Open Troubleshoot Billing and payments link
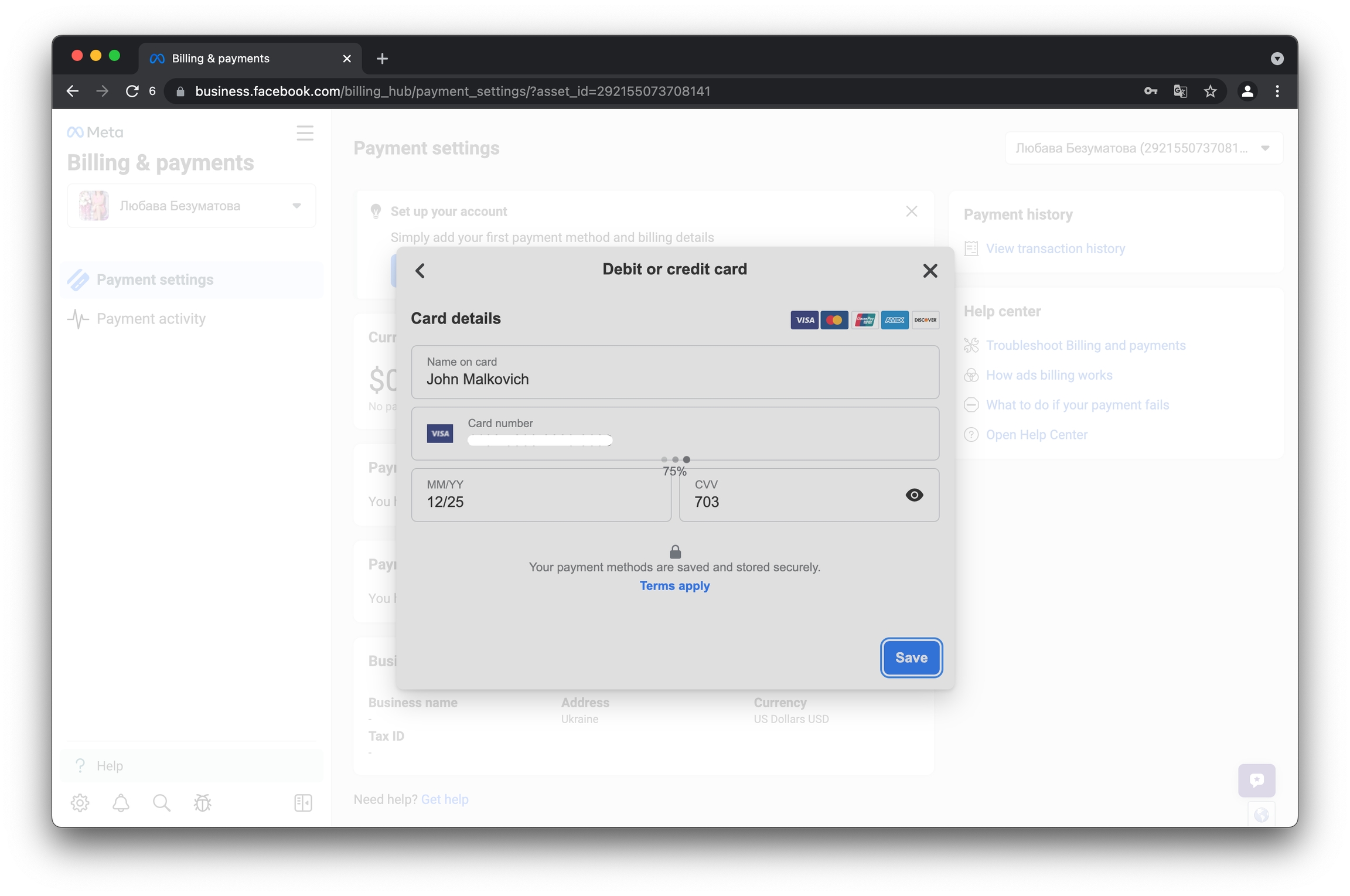This screenshot has width=1350, height=896. tap(1086, 345)
